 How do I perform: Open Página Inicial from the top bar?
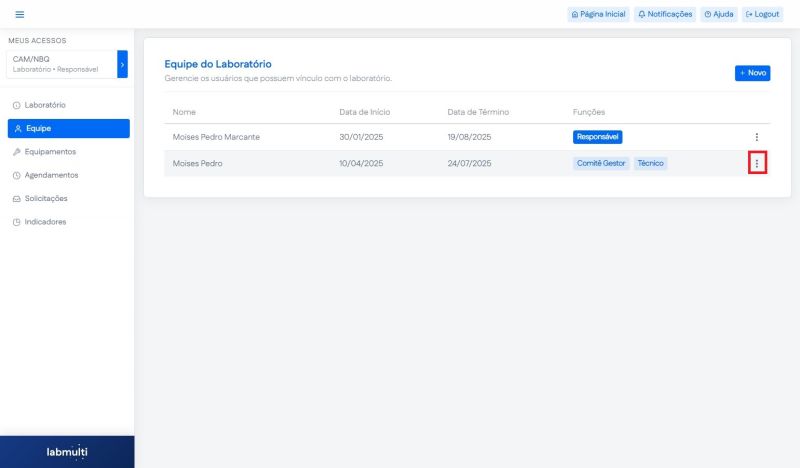coord(597,14)
